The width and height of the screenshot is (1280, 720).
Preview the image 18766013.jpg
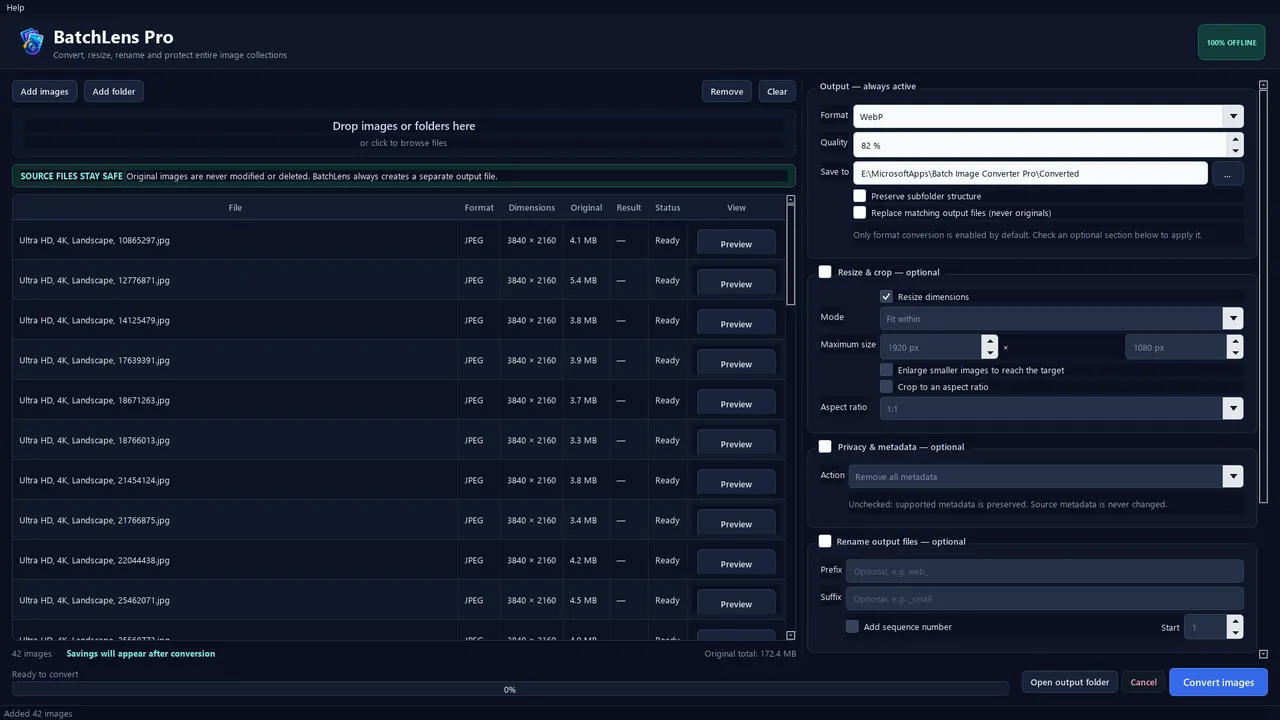[736, 444]
